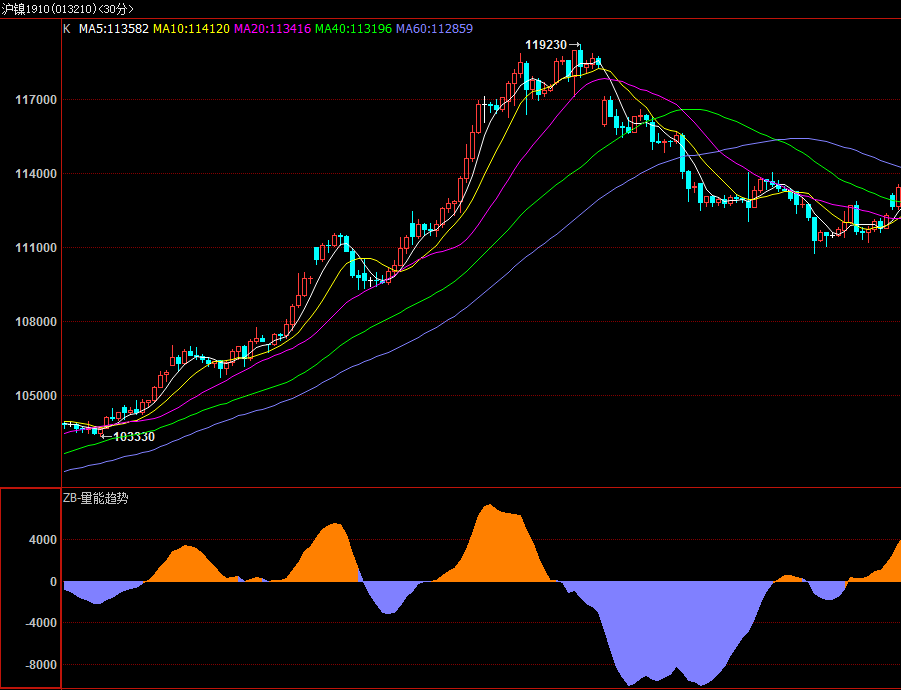Click the 4000 volume axis label
The width and height of the screenshot is (901, 690).
44,540
